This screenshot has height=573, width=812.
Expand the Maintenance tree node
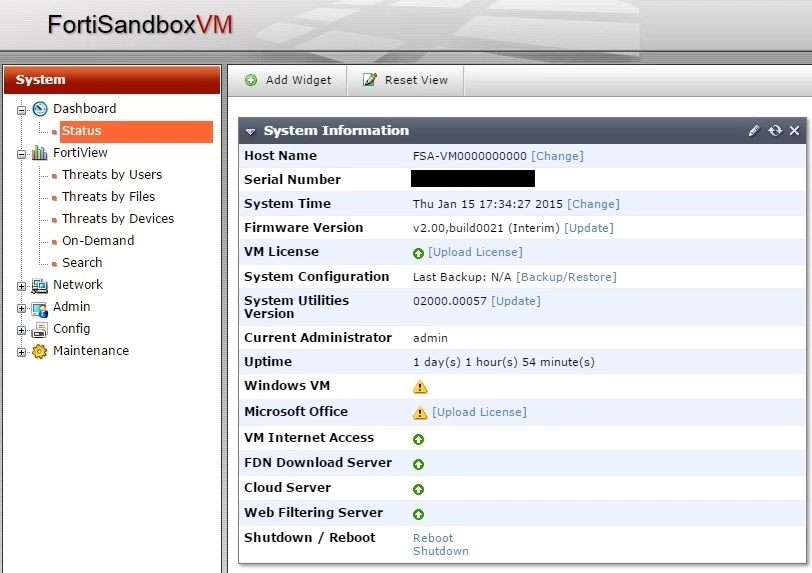tap(21, 352)
